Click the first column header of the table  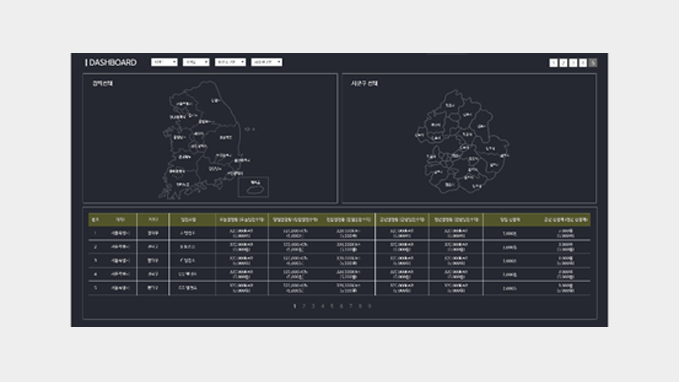pos(96,220)
